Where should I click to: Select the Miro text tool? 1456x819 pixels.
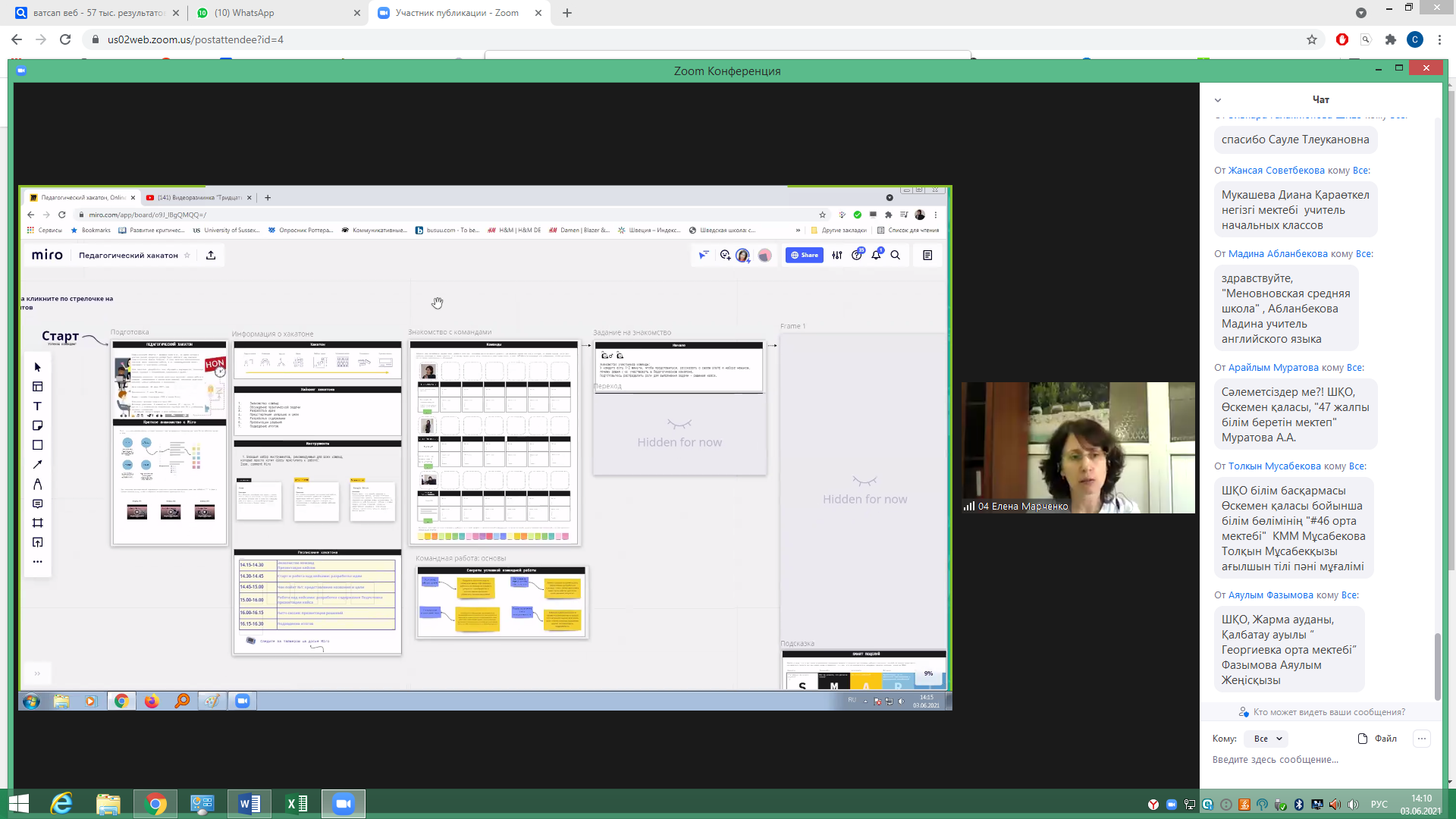pos(37,406)
